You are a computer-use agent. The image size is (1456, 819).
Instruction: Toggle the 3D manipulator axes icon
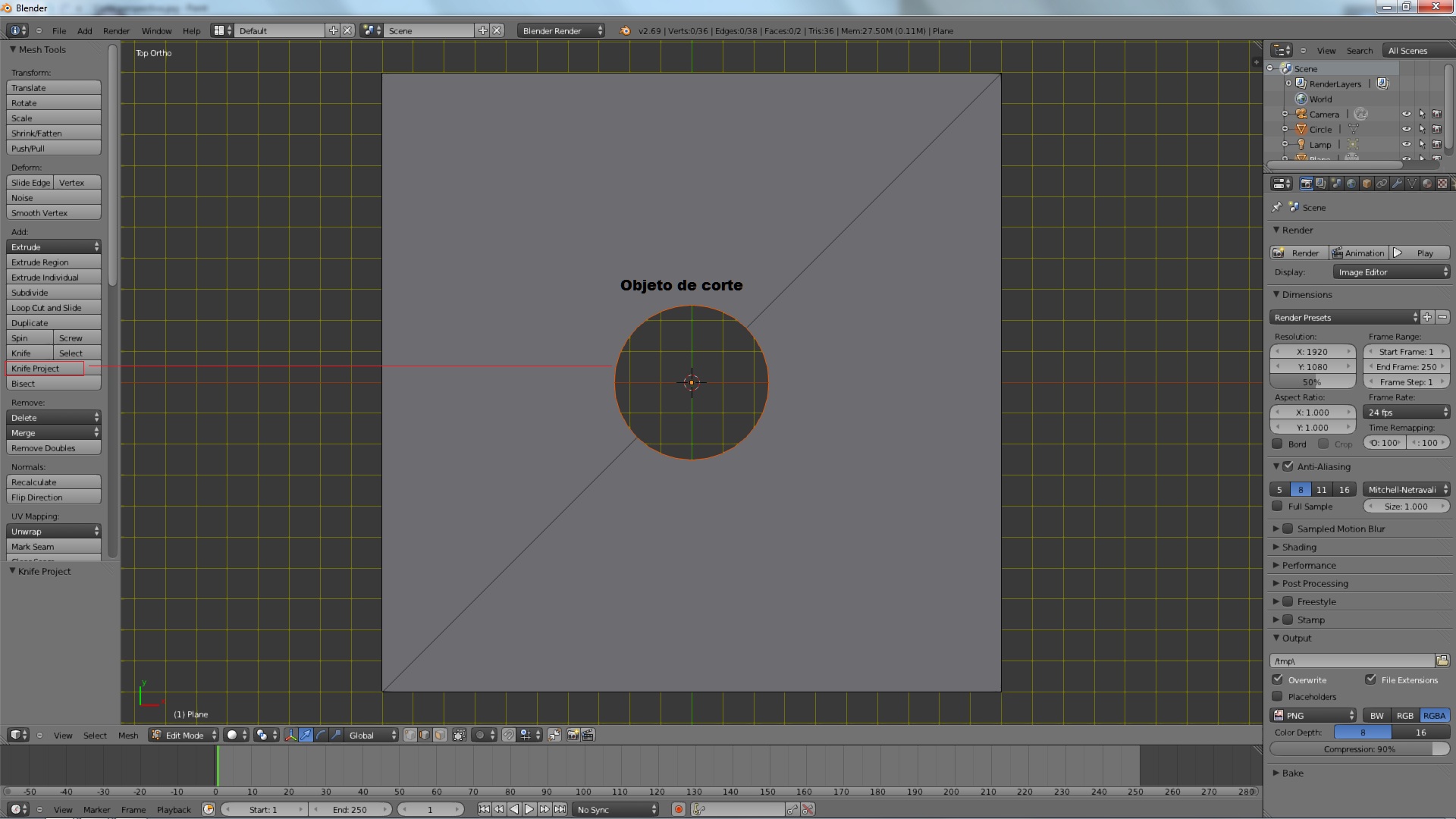tap(290, 735)
